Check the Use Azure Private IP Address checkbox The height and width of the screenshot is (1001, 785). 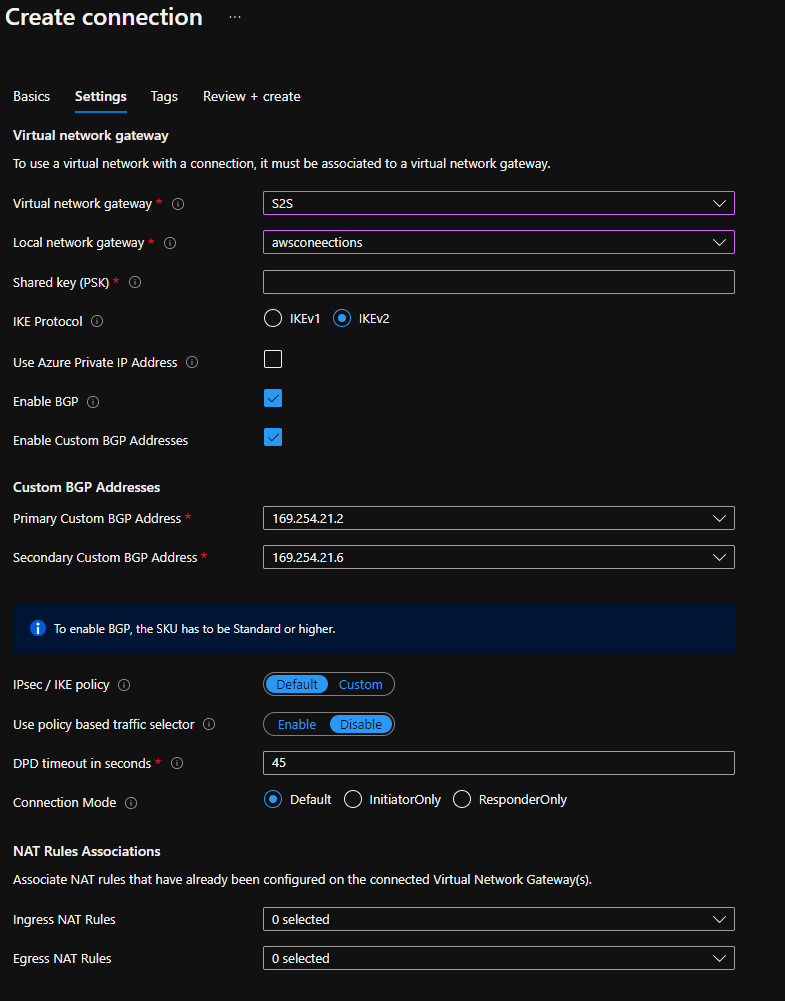(x=272, y=358)
